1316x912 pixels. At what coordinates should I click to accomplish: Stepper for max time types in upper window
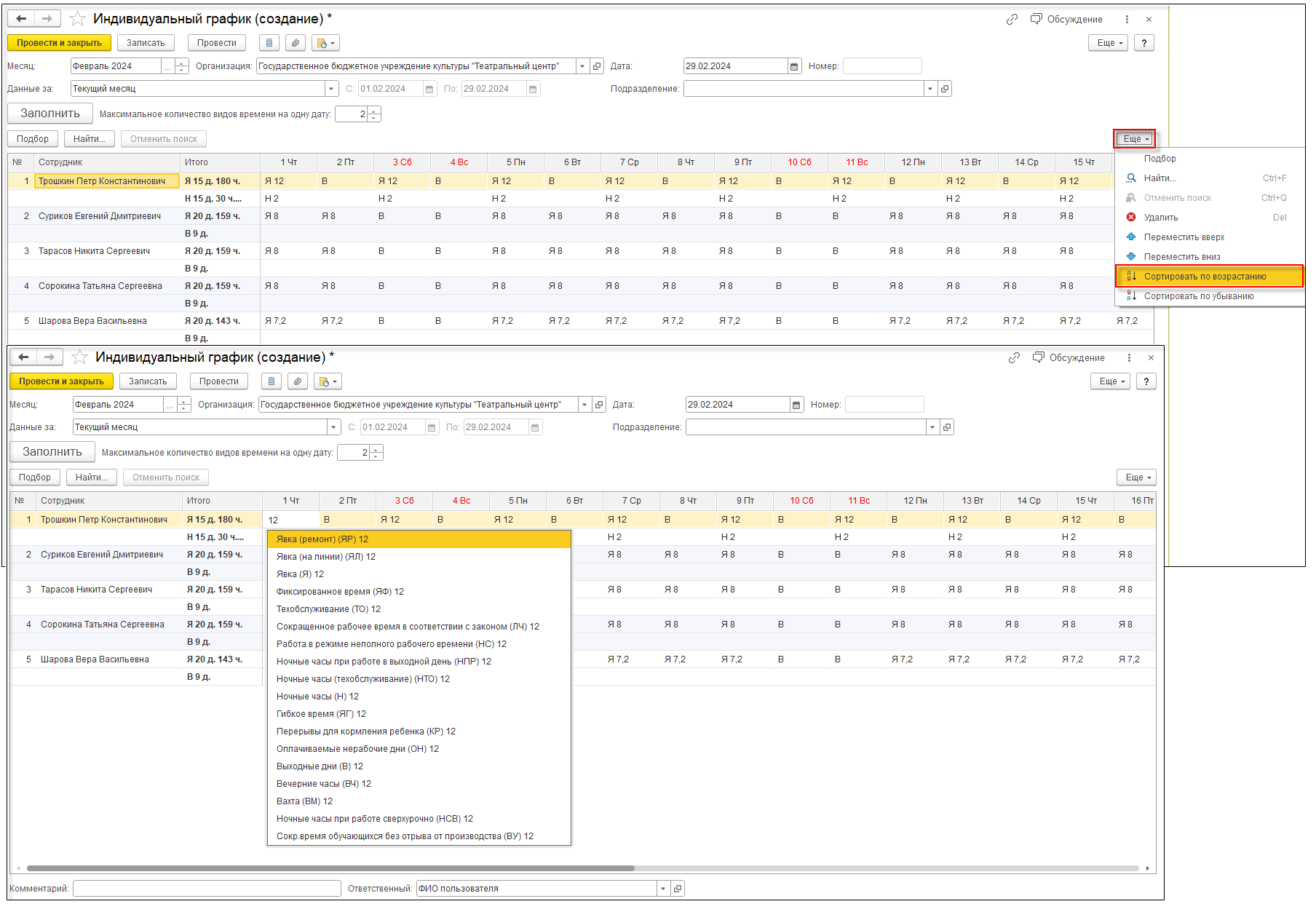(x=374, y=114)
